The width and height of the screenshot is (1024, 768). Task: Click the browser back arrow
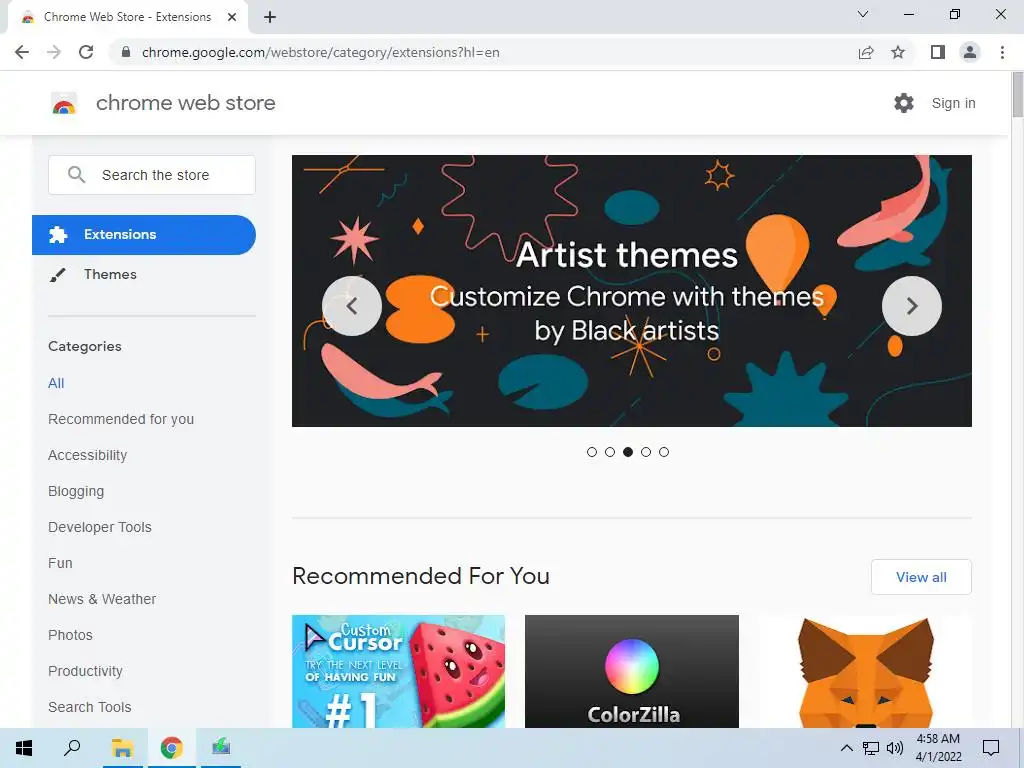[22, 52]
